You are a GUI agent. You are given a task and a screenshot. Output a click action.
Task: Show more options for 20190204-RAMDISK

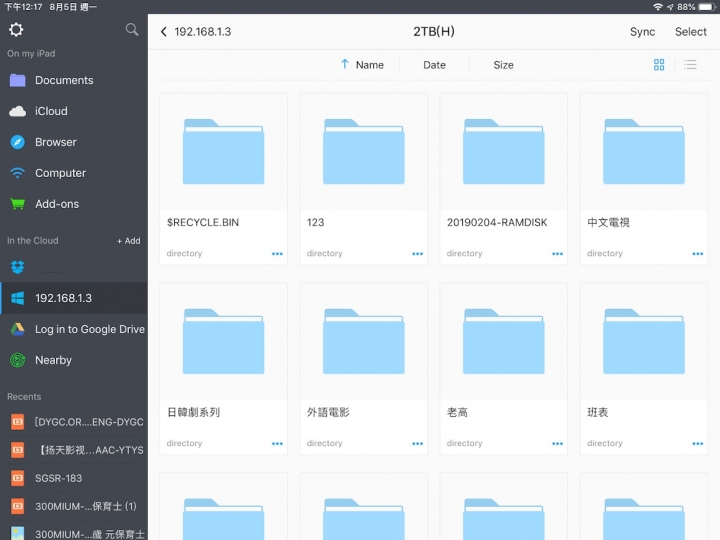[x=557, y=254]
